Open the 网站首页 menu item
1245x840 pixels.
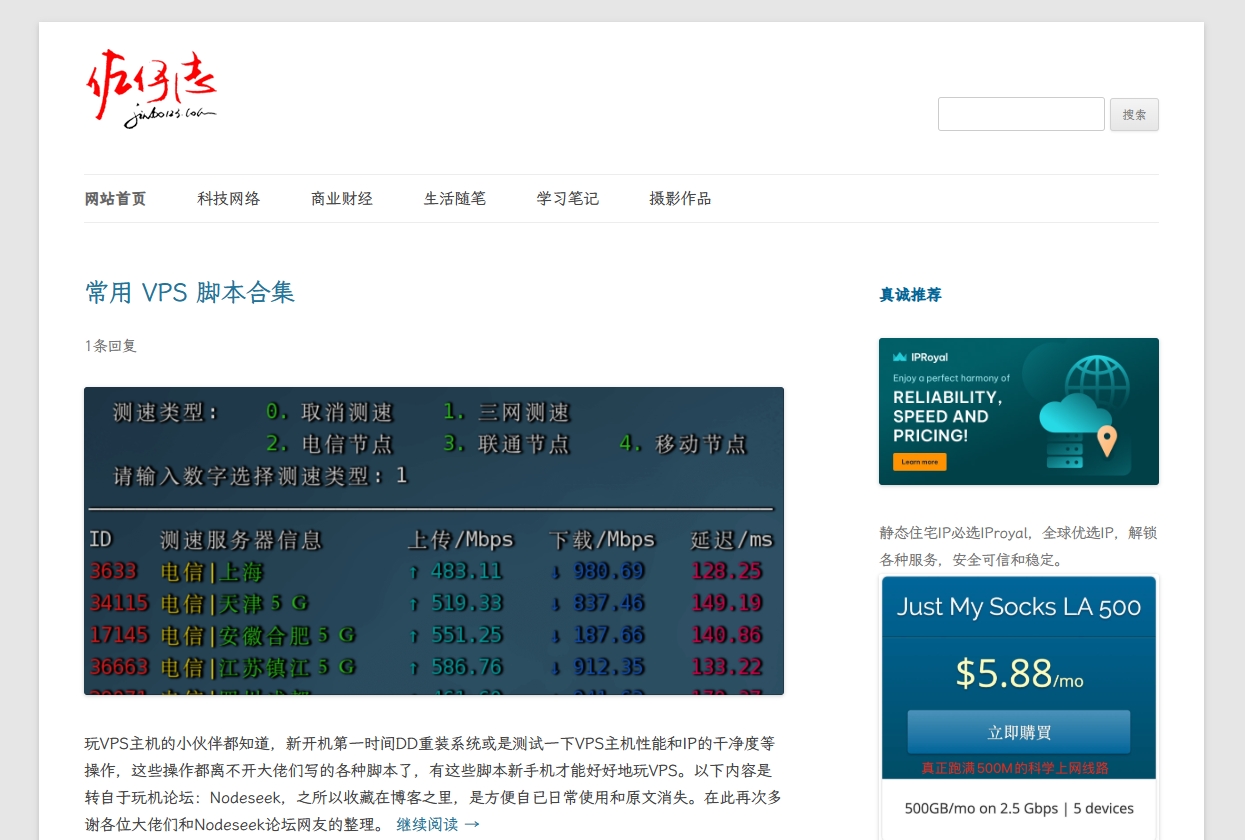point(115,199)
